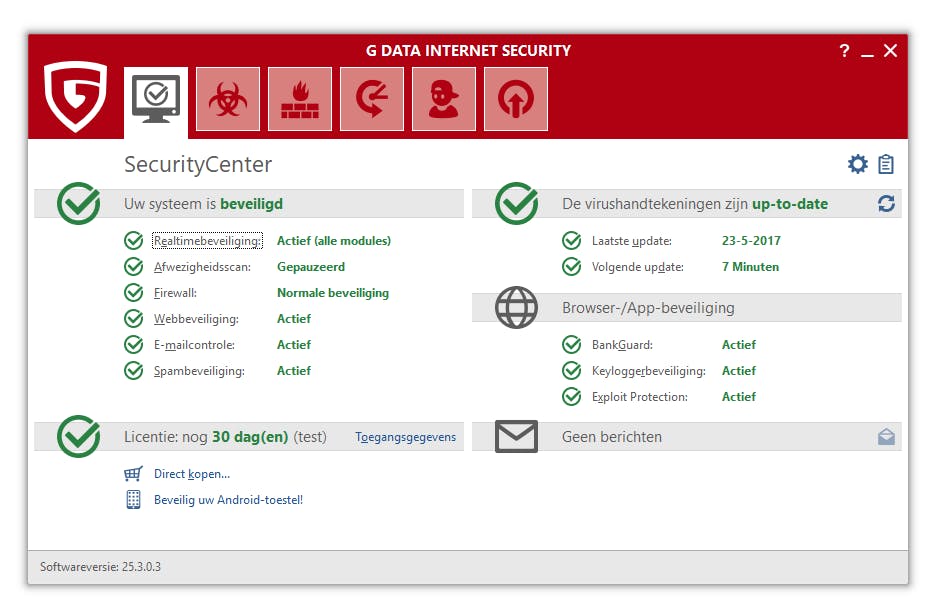Open the Autostart manager power tab
Screen dimensions: 939x615
click(516, 99)
